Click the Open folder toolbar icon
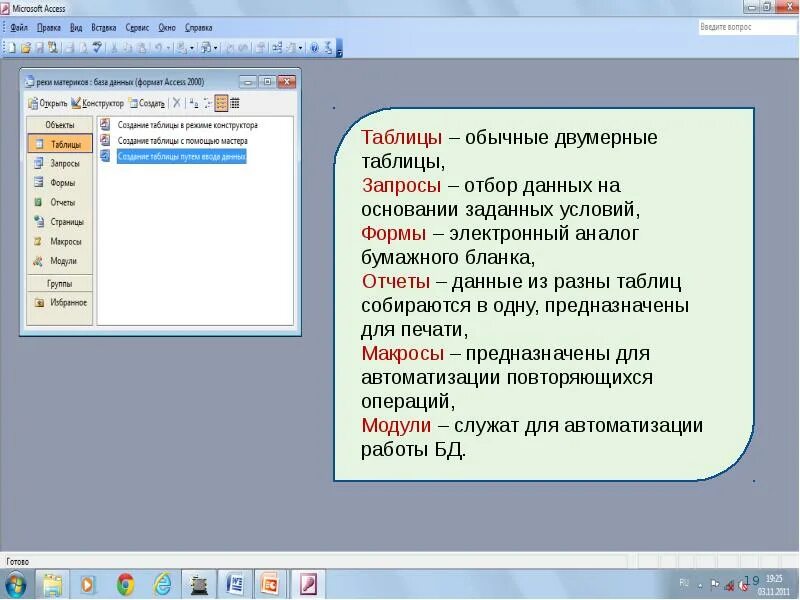This screenshot has width=800, height=600. click(x=26, y=48)
